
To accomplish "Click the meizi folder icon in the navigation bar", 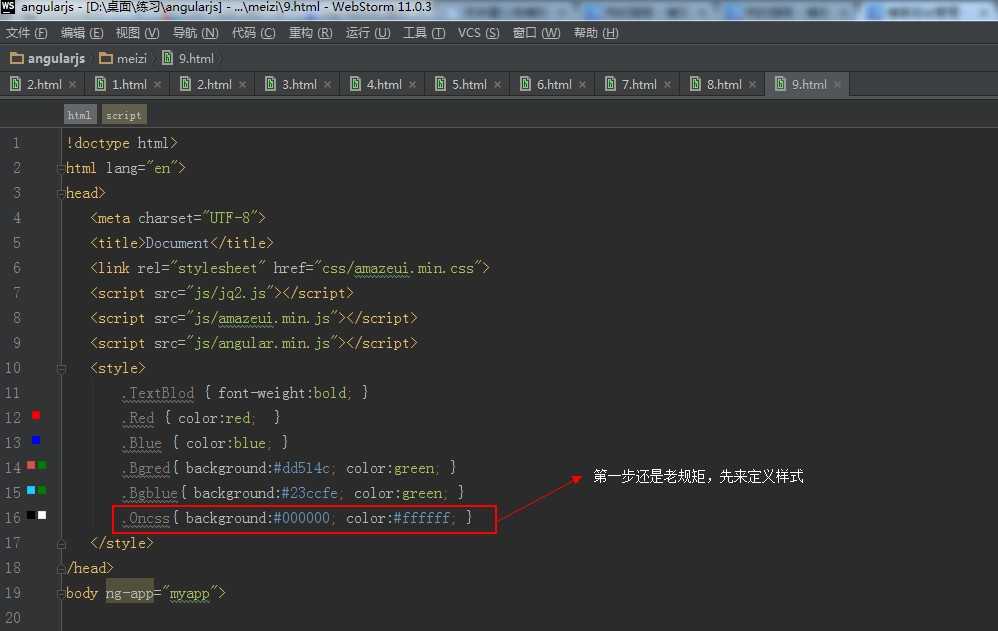I will (x=106, y=59).
